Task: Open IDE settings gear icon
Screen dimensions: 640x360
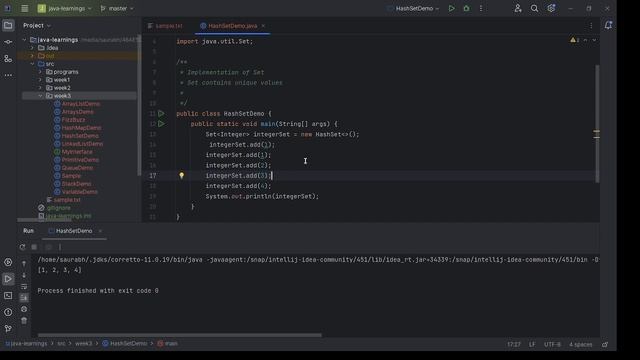Action: click(x=551, y=8)
